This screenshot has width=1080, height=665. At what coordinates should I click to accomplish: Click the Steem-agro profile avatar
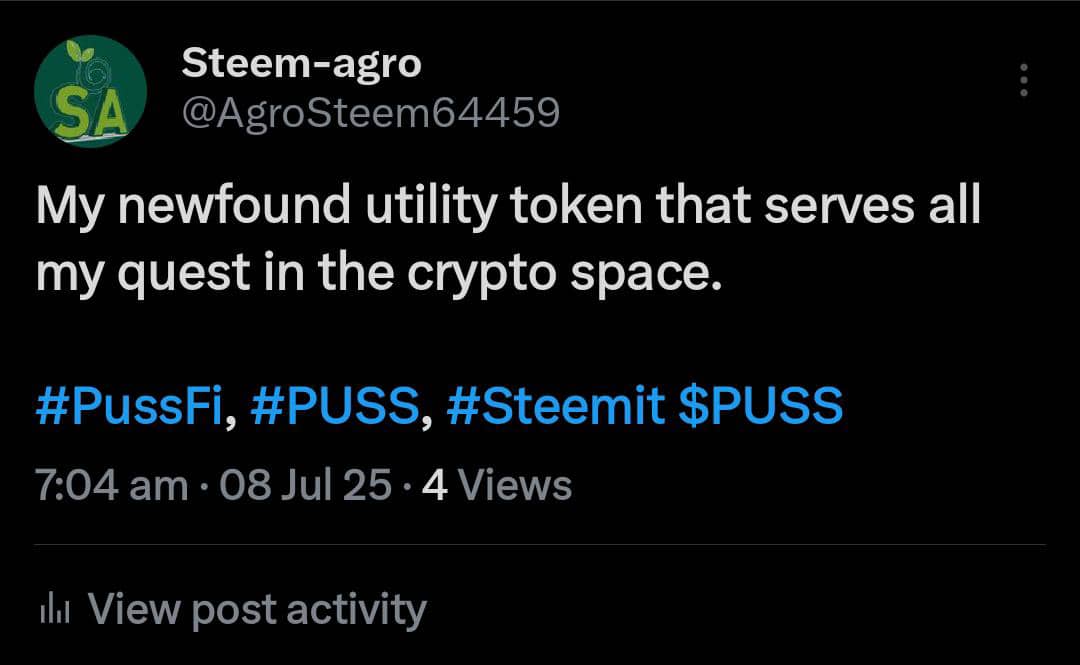click(x=90, y=91)
